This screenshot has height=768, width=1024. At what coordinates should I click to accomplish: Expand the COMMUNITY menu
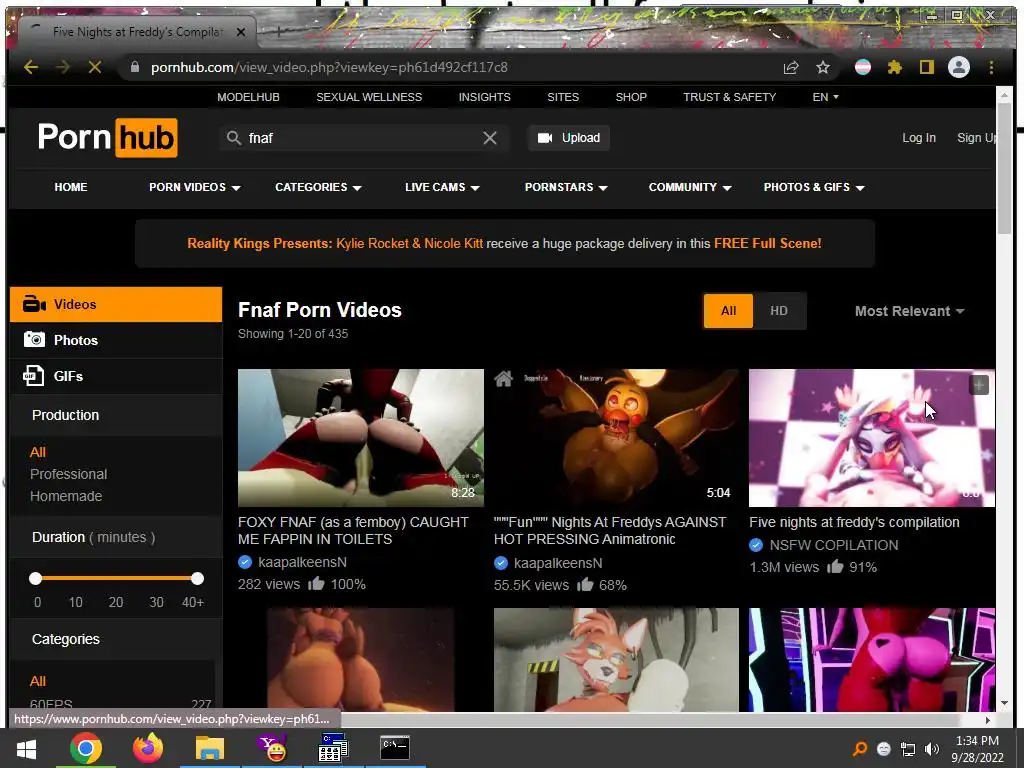pyautogui.click(x=690, y=187)
